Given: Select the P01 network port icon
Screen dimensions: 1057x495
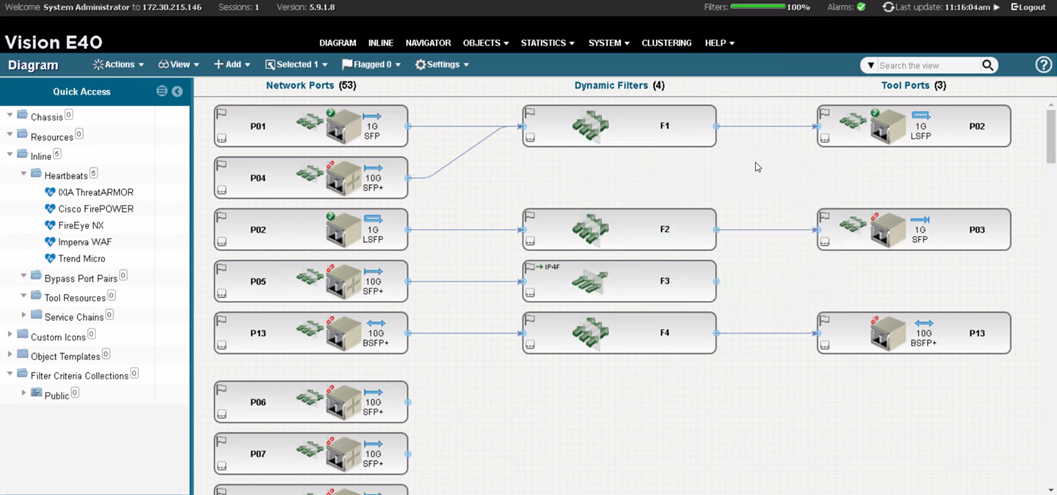Looking at the screenshot, I should click(x=343, y=126).
